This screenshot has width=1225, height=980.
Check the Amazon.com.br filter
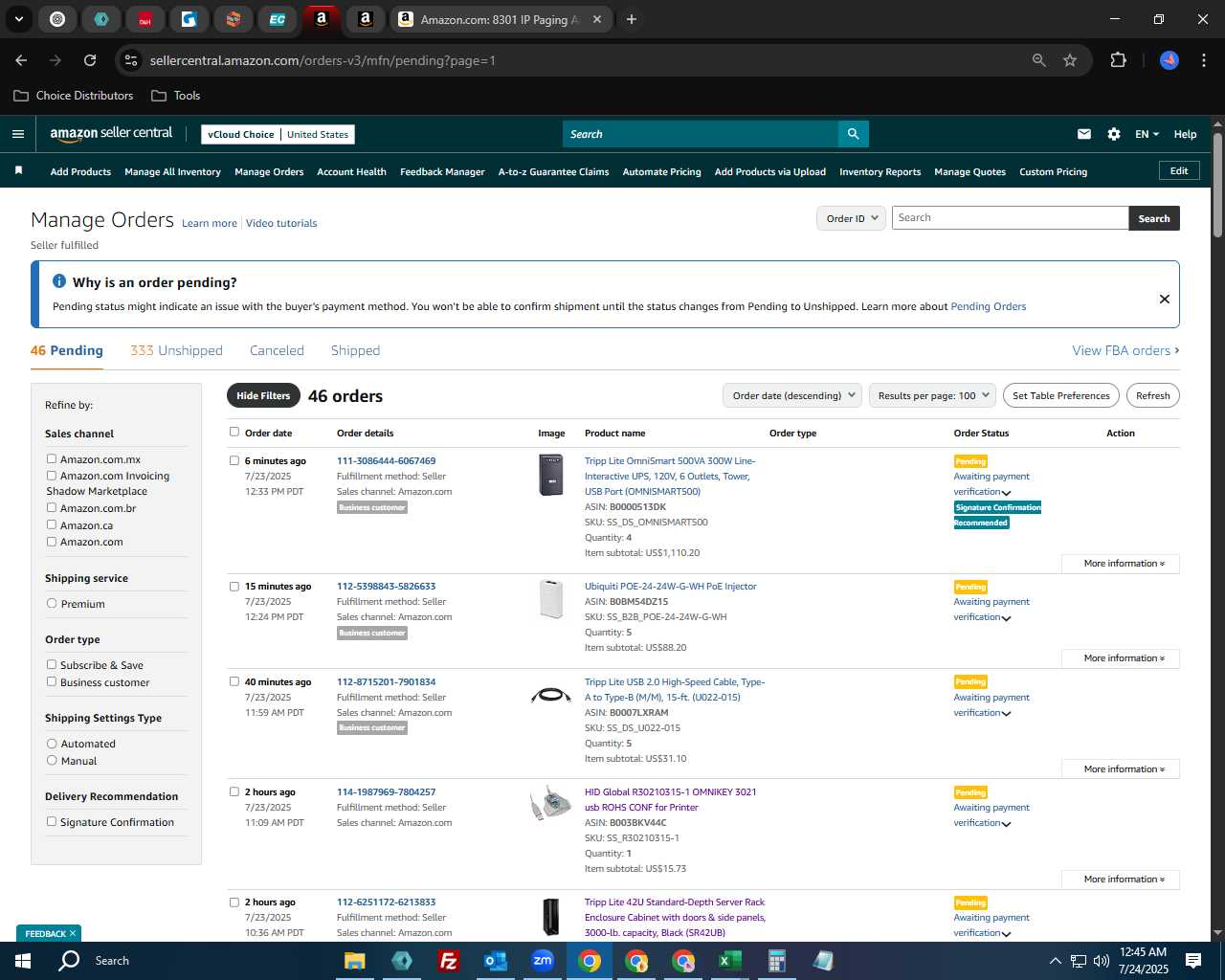[x=52, y=508]
